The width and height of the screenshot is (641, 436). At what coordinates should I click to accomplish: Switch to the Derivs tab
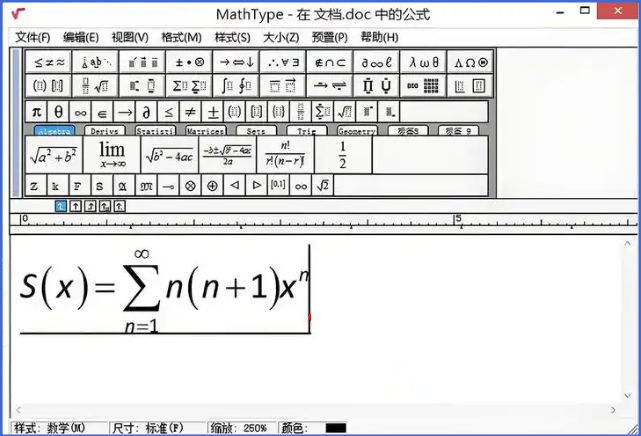pyautogui.click(x=105, y=131)
